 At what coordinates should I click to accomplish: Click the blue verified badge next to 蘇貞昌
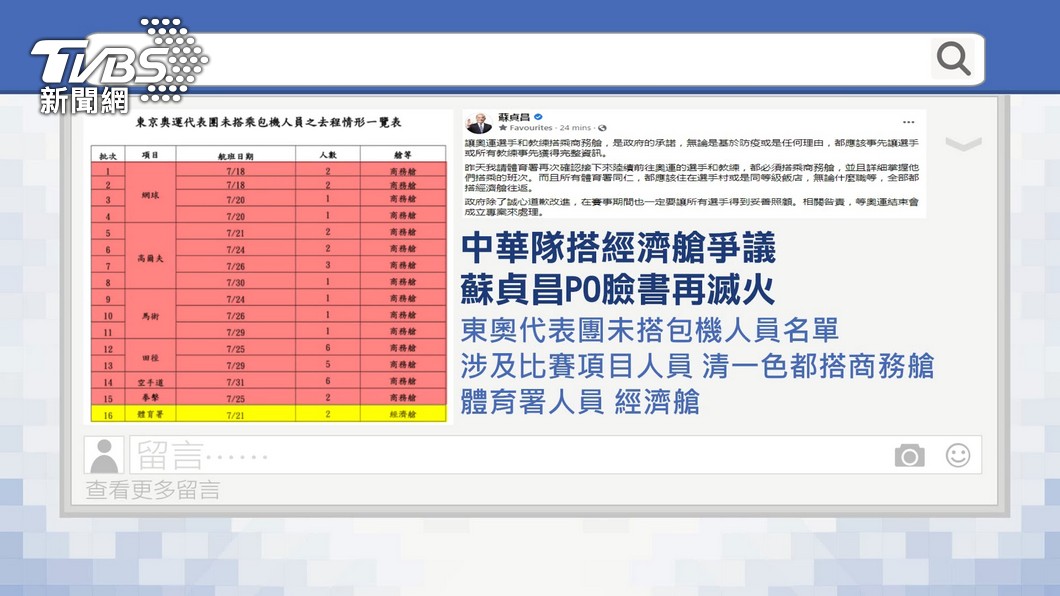[x=538, y=117]
